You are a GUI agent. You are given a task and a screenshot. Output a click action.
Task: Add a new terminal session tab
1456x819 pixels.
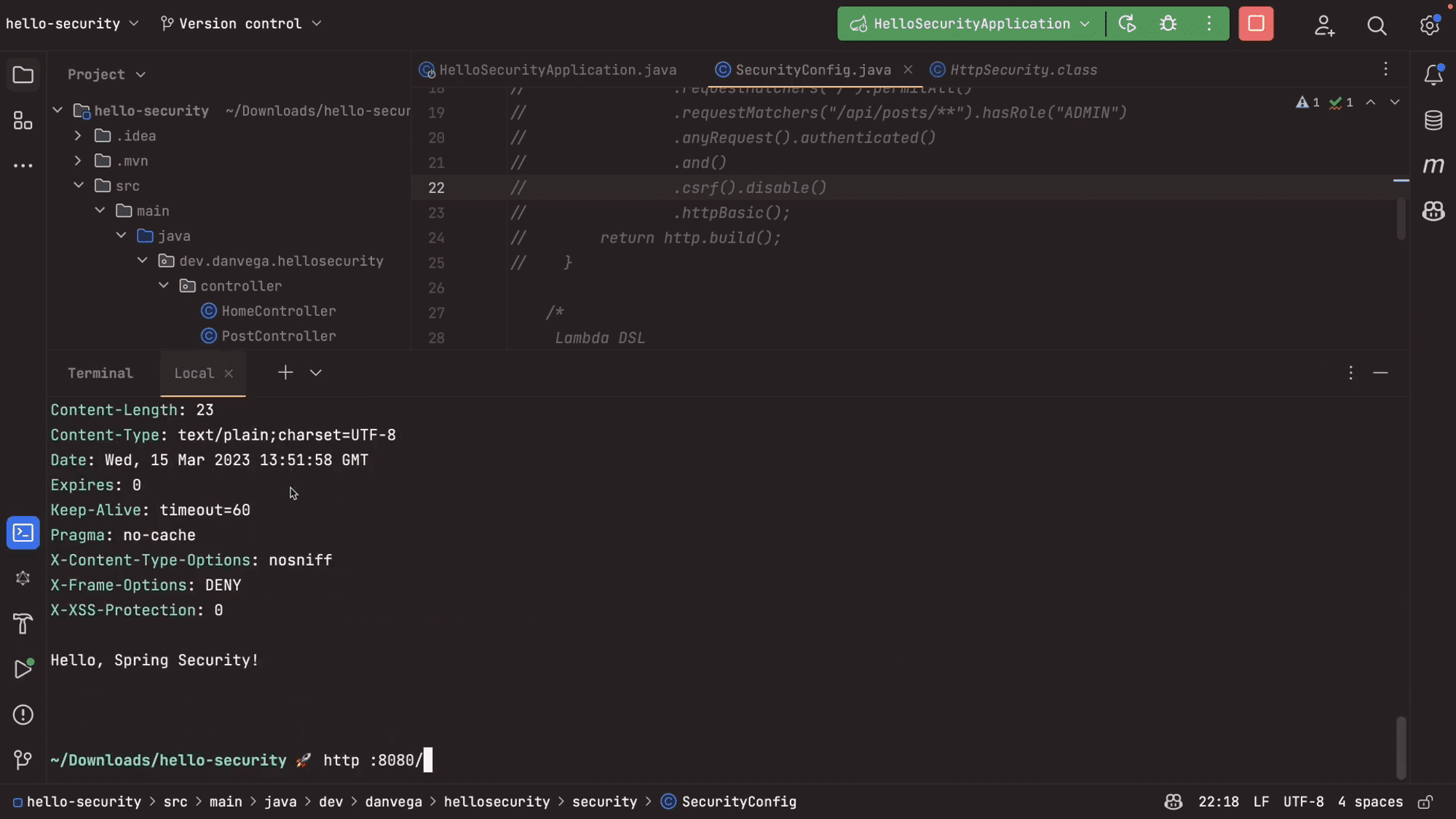pos(285,373)
